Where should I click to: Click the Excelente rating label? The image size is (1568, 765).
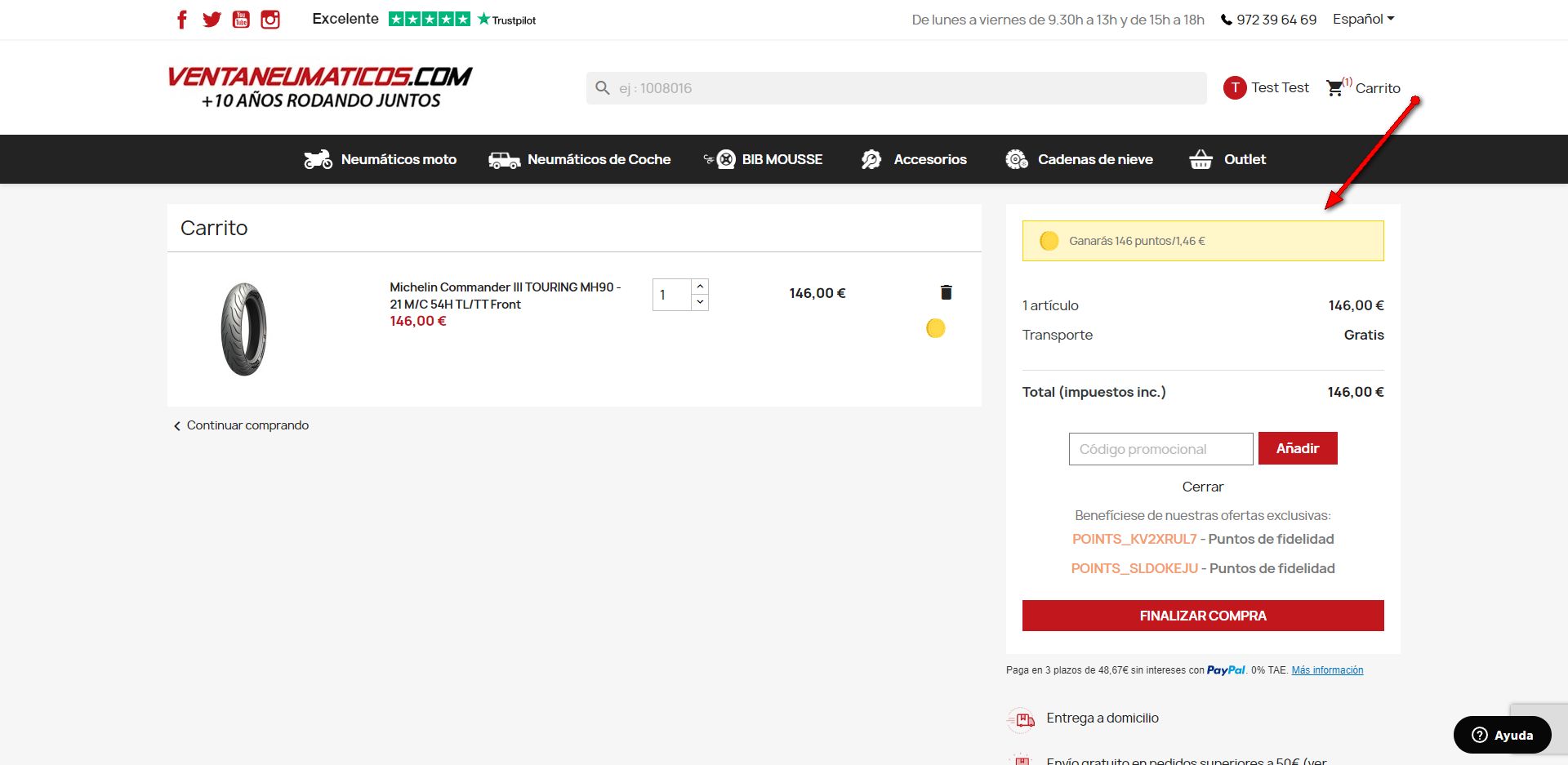point(345,19)
